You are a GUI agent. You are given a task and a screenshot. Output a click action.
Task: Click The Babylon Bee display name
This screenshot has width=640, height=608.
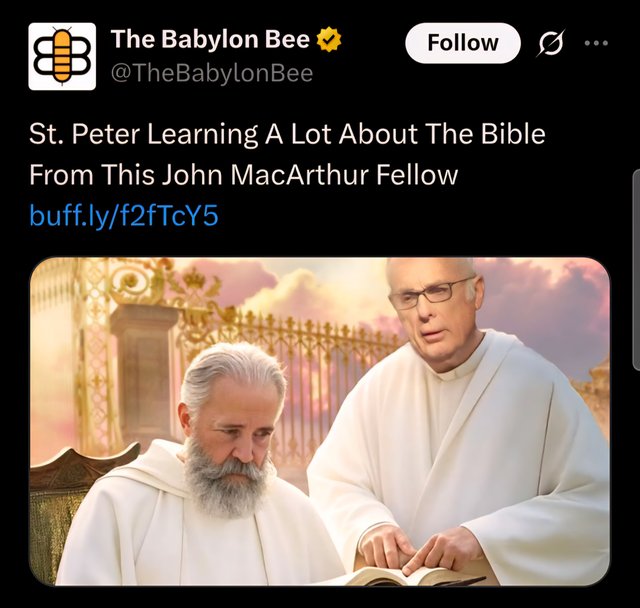pyautogui.click(x=210, y=39)
